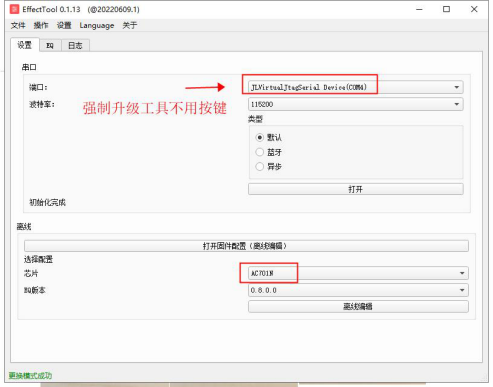493x387 pixels.
Task: Select the 默认 radio button
Action: [x=260, y=137]
